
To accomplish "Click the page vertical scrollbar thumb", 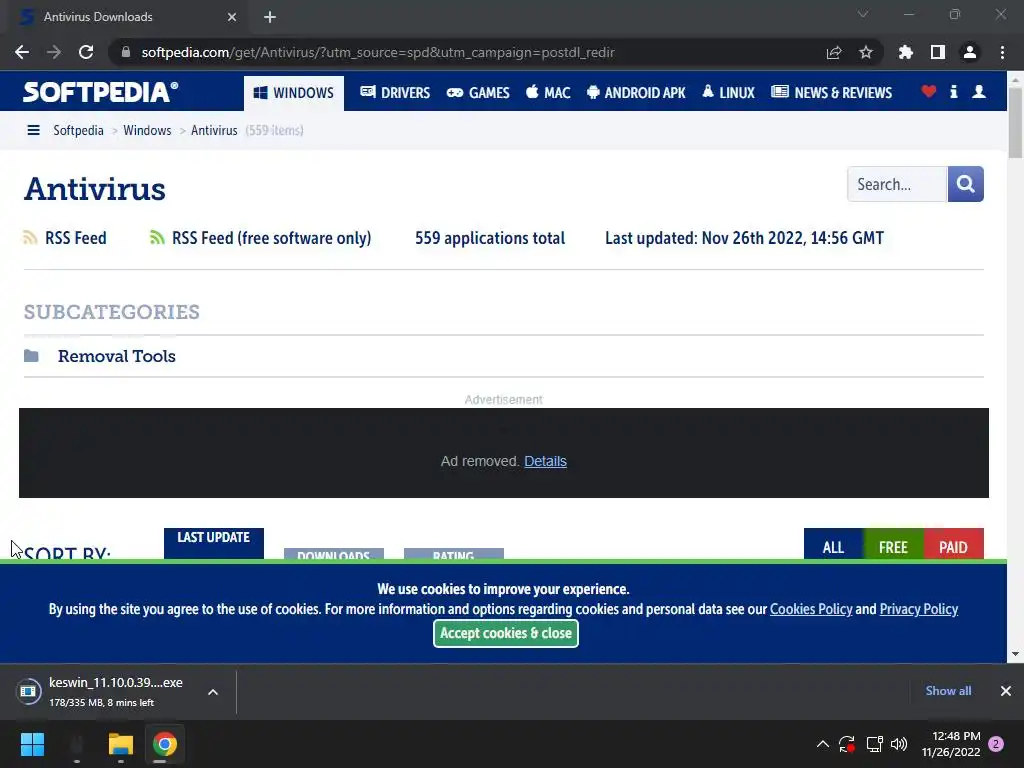I will pyautogui.click(x=1015, y=122).
